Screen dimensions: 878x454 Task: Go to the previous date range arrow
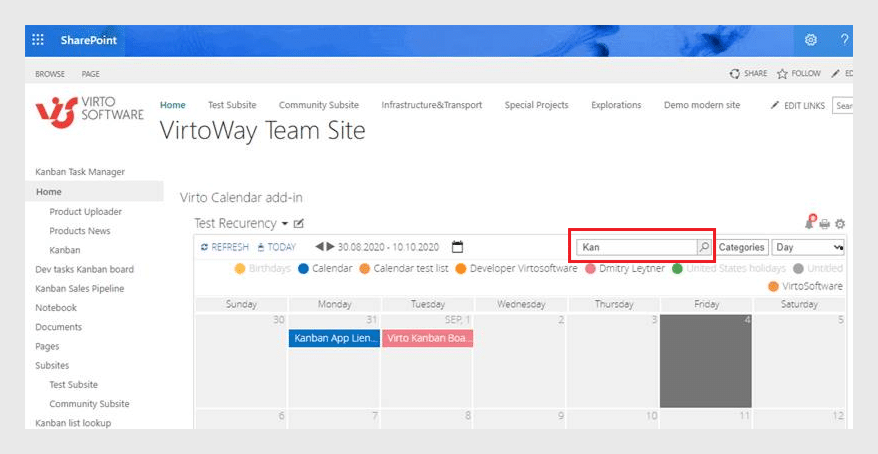point(320,246)
